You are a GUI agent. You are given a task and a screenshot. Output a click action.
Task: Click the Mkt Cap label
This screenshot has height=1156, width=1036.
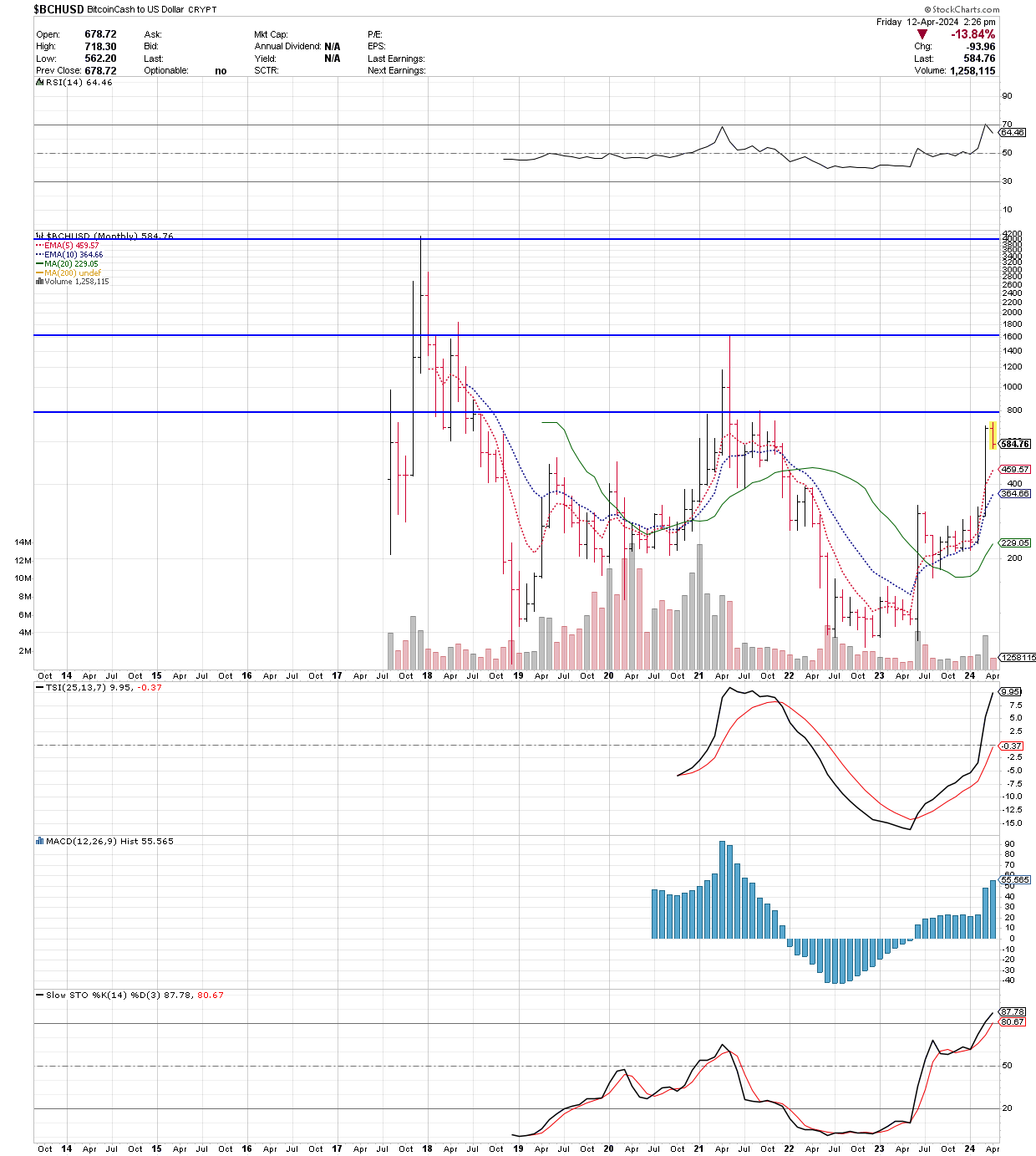272,34
